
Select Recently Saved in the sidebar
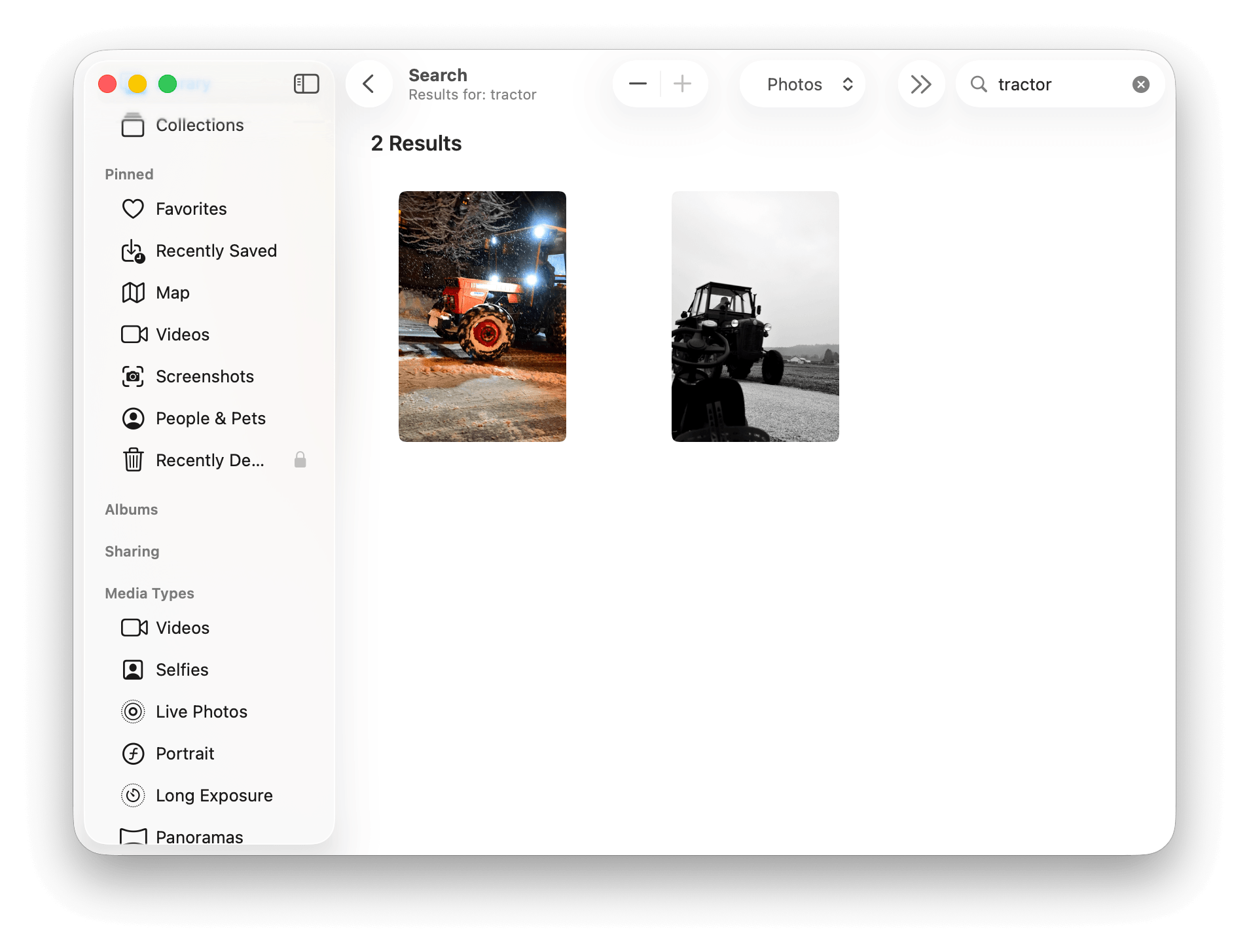click(216, 251)
